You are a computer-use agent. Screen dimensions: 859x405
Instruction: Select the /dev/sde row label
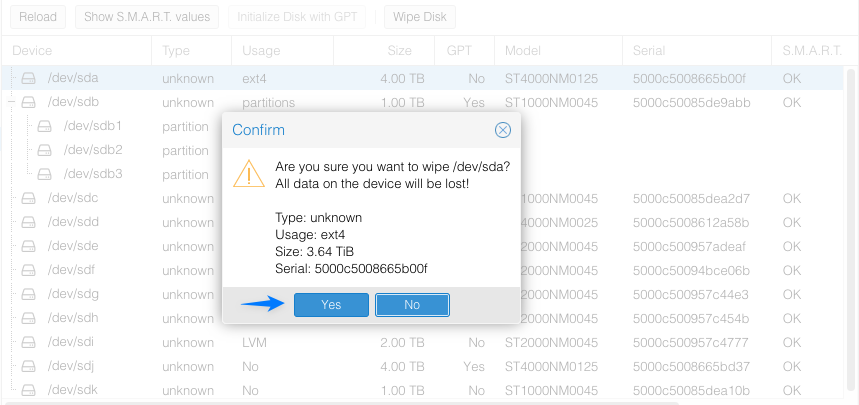73,246
